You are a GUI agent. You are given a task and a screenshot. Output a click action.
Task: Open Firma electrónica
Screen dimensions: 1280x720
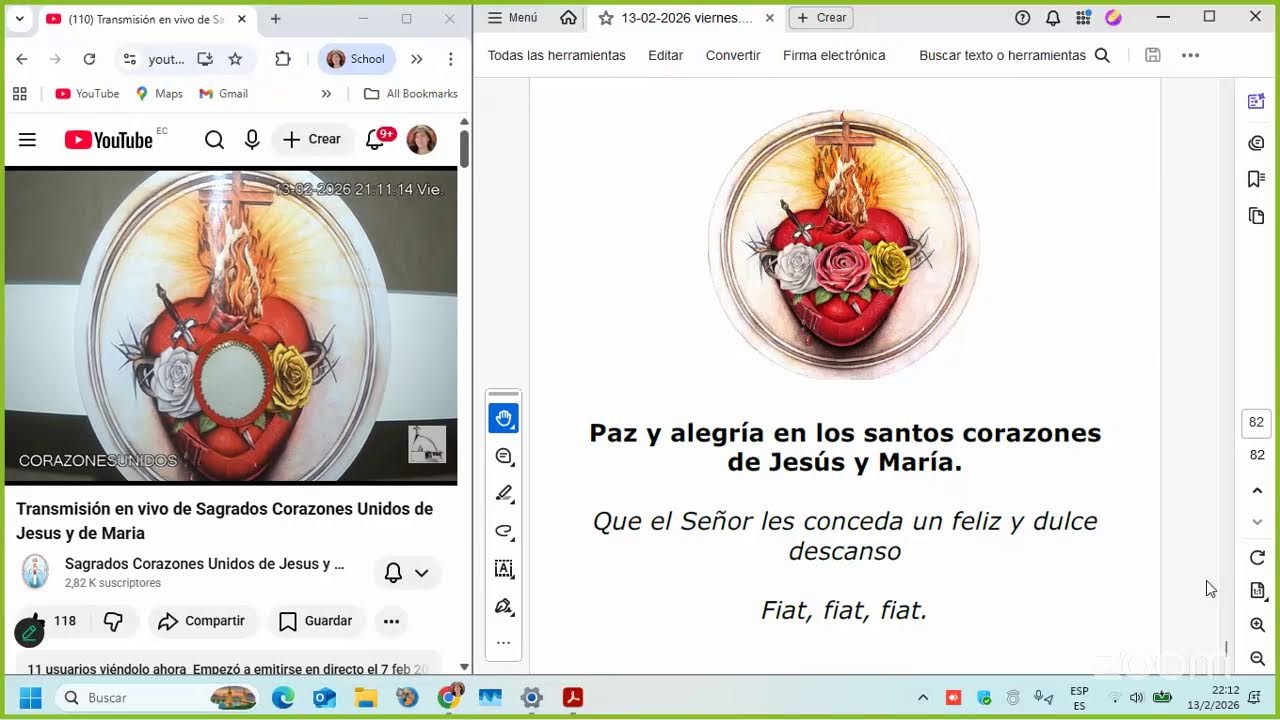(x=834, y=55)
